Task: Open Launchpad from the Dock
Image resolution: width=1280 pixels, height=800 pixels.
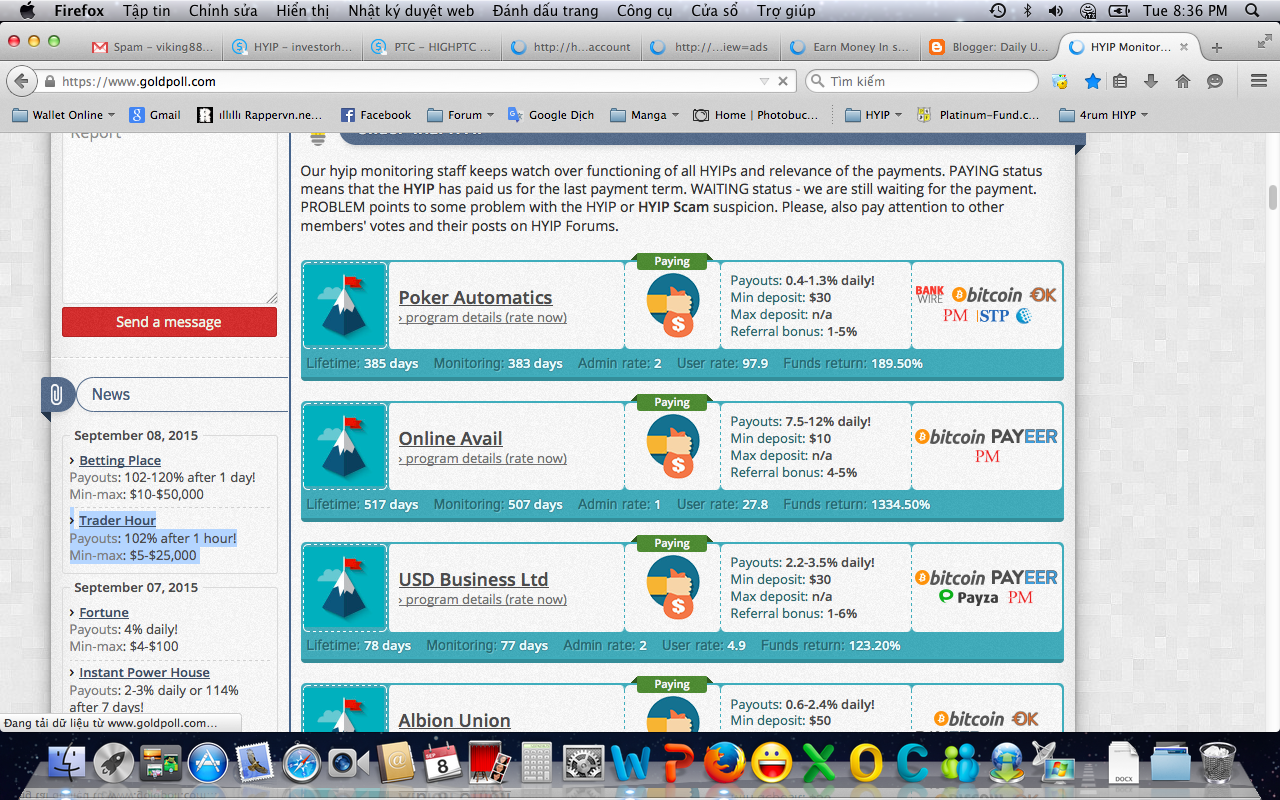Action: [114, 764]
